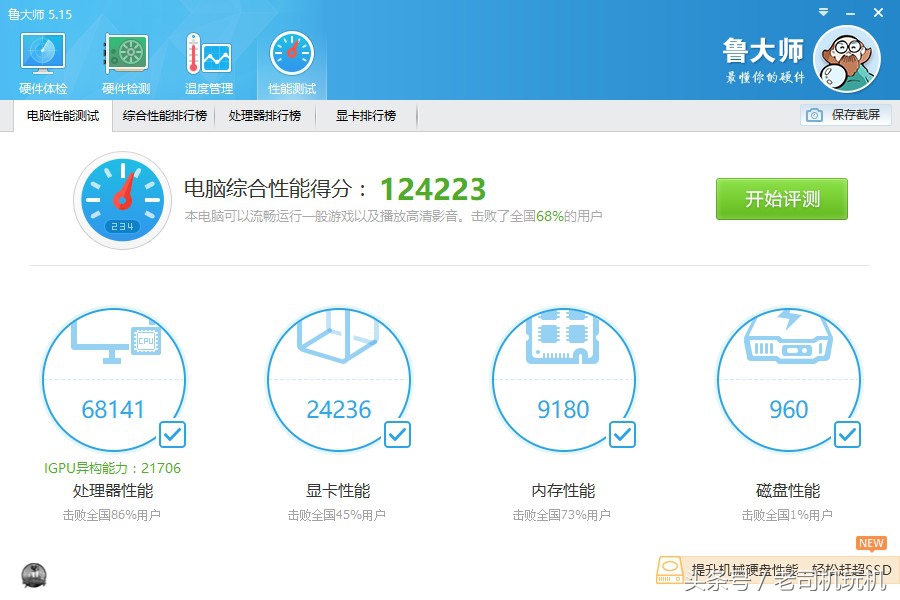
Task: Switch to the 显卡排行榜 tab
Action: [364, 115]
